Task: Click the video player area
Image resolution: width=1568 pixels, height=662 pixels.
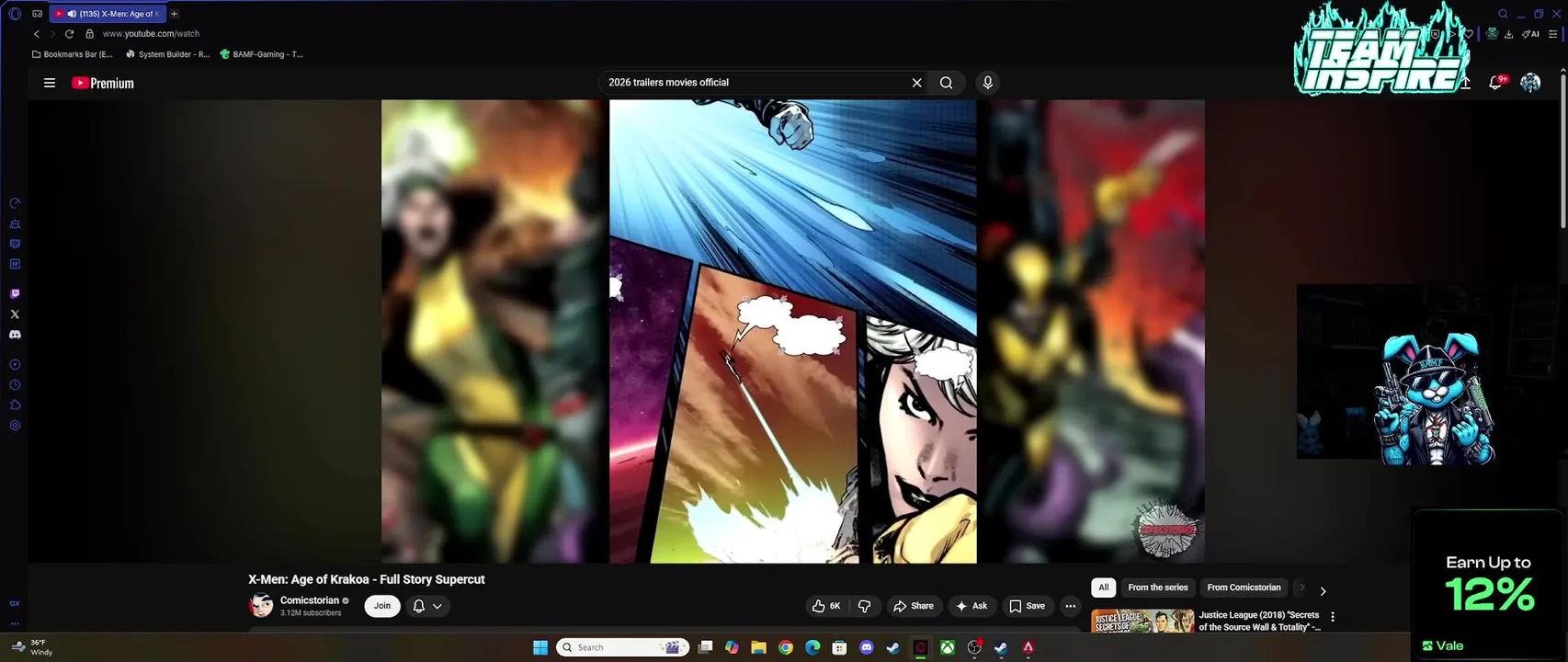Action: (792, 331)
